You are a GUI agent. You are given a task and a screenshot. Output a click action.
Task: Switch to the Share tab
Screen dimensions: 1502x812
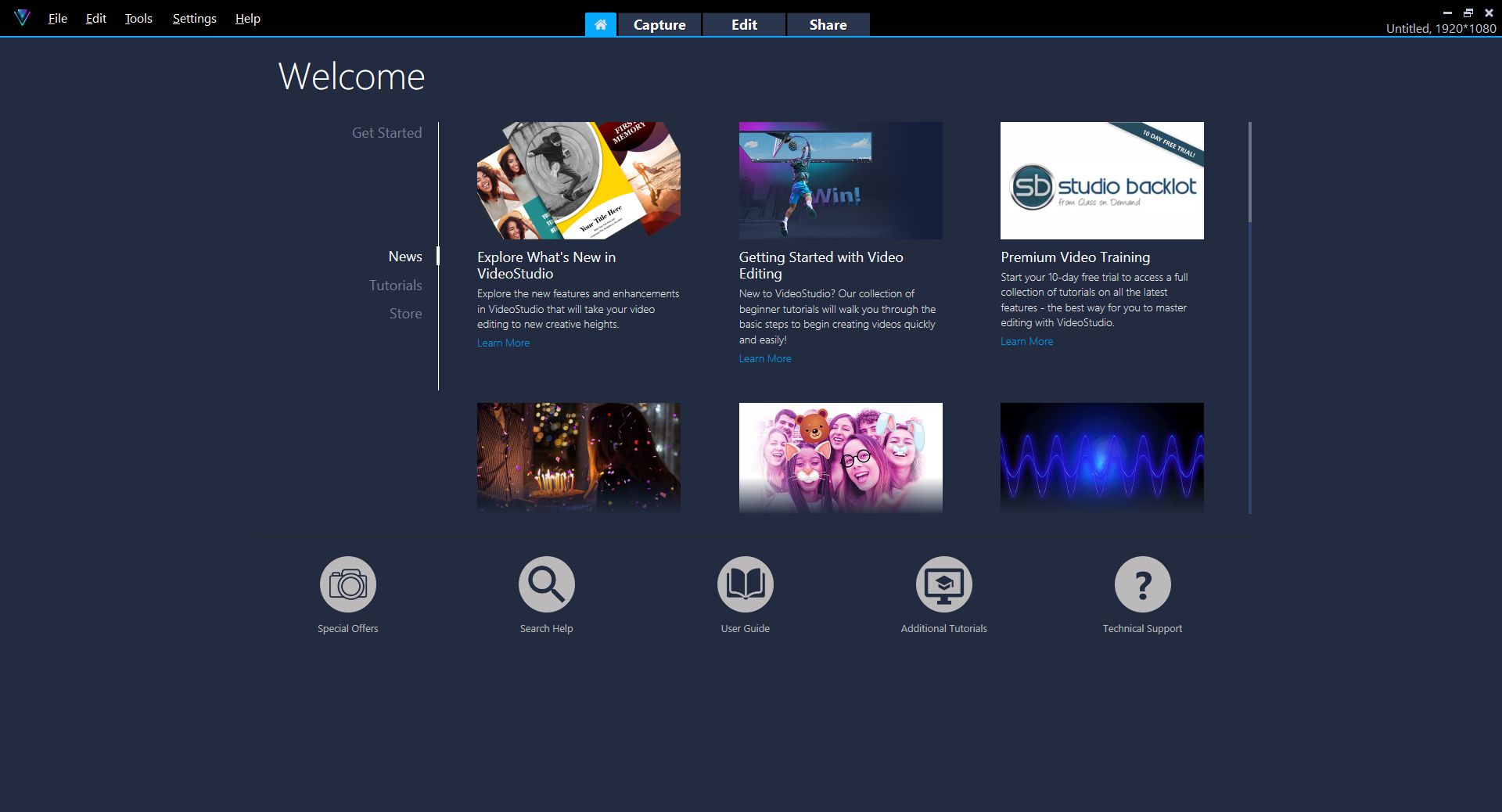click(828, 25)
